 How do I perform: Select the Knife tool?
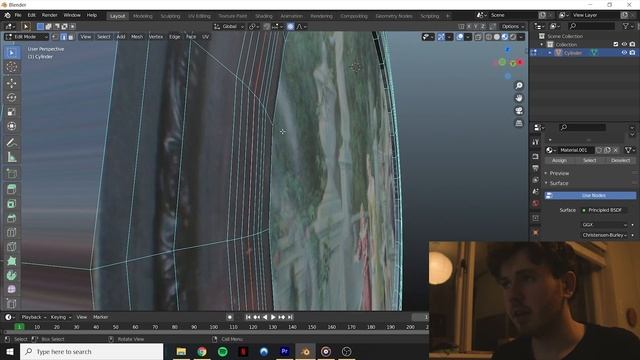(11, 247)
